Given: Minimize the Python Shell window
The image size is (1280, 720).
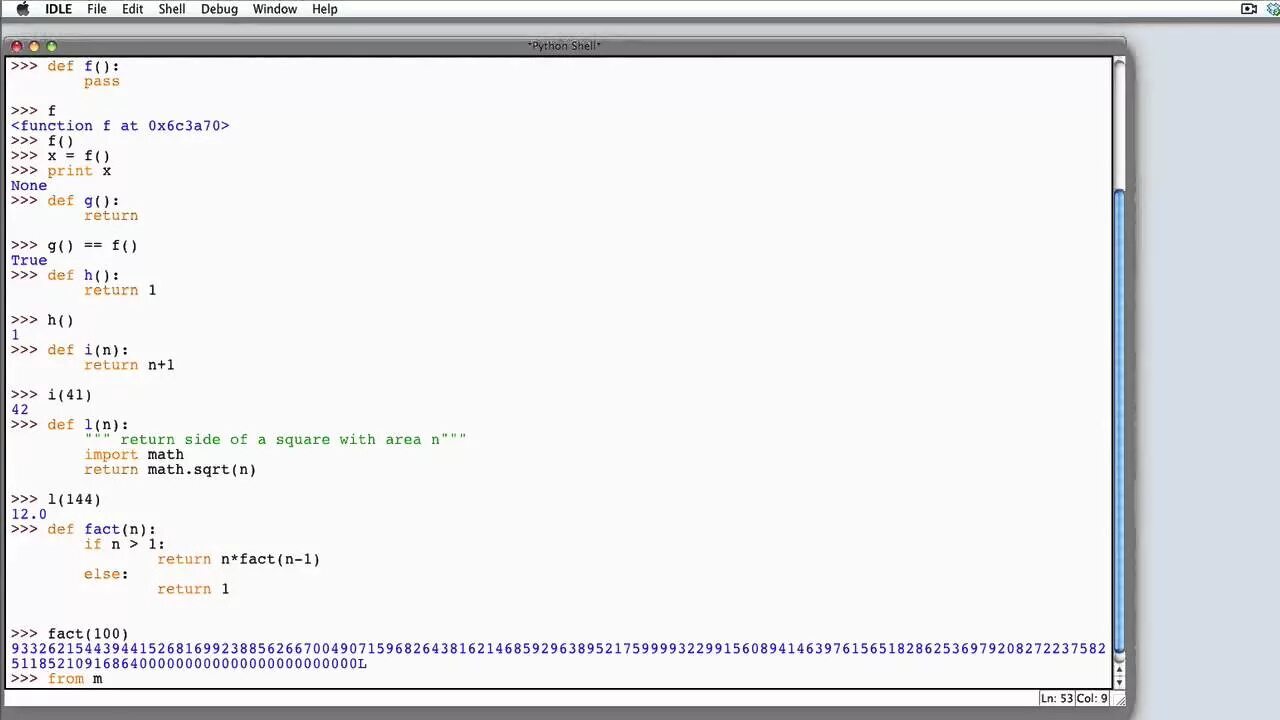Looking at the screenshot, I should click(34, 46).
